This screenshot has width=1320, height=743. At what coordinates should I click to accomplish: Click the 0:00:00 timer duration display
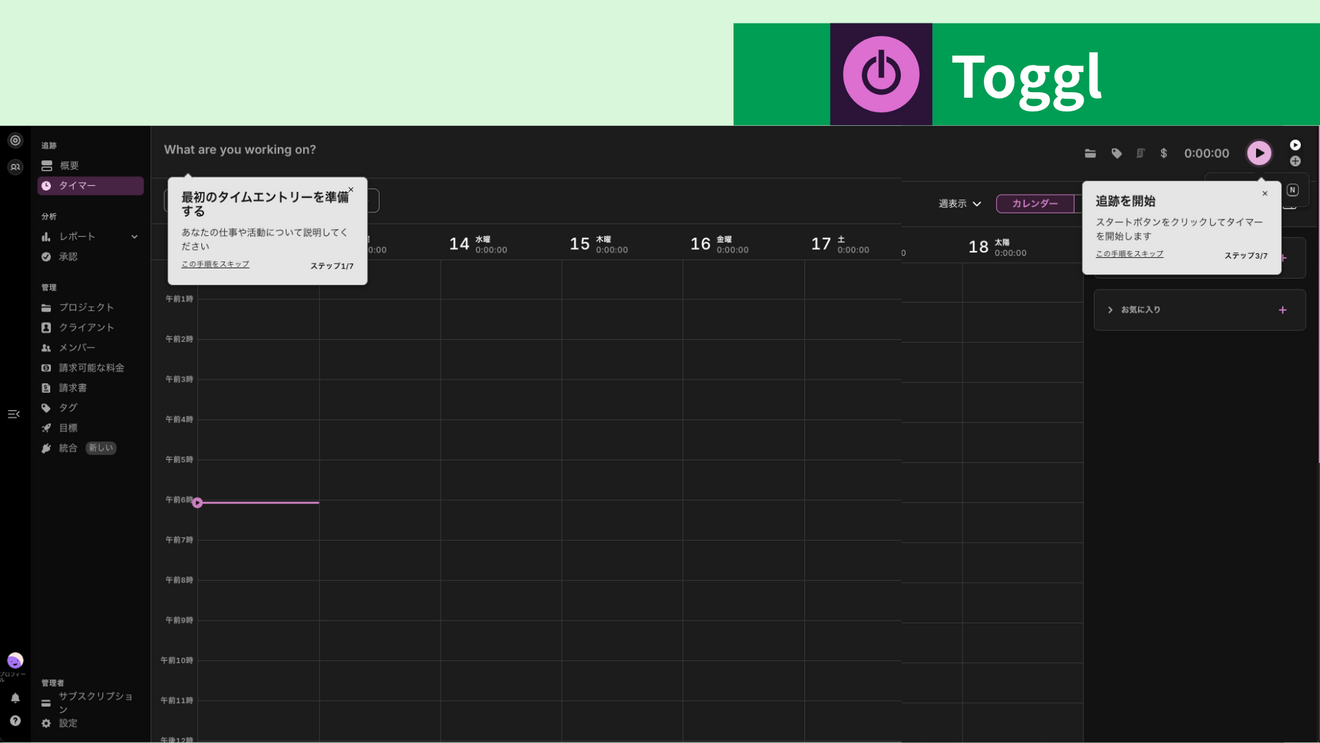coord(1206,153)
